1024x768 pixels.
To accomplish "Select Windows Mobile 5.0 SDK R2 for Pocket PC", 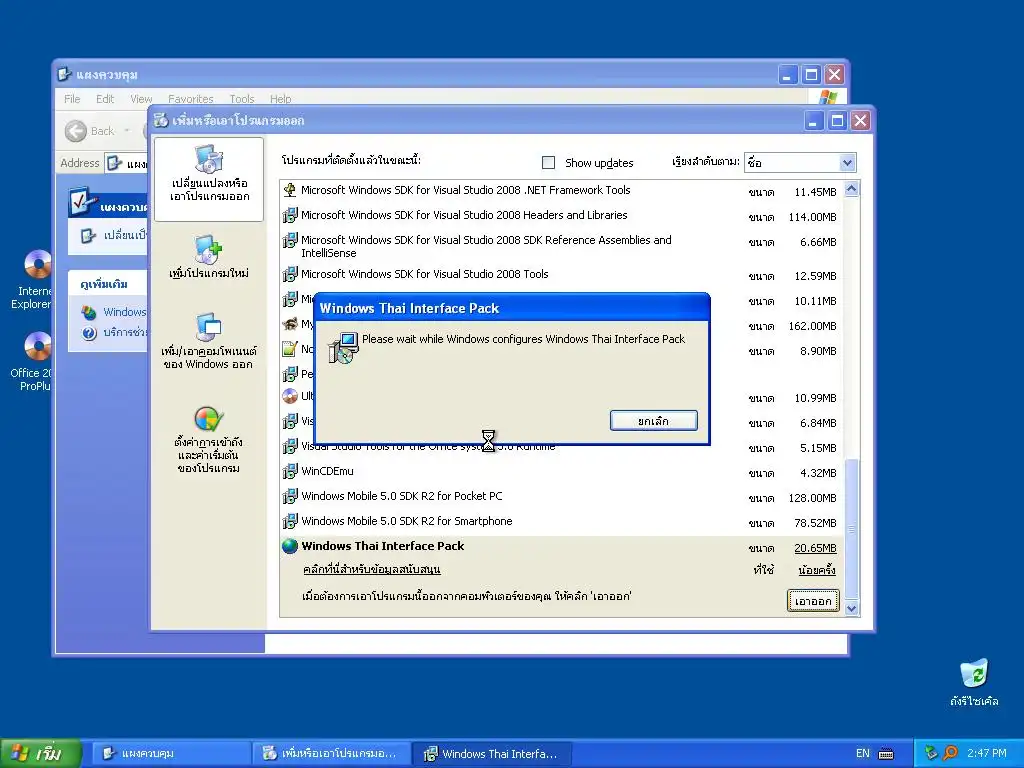I will click(402, 496).
